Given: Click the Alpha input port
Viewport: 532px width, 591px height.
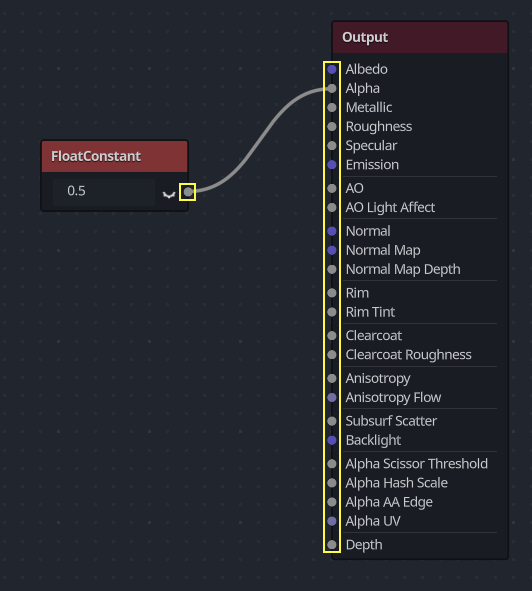Looking at the screenshot, I should [332, 89].
